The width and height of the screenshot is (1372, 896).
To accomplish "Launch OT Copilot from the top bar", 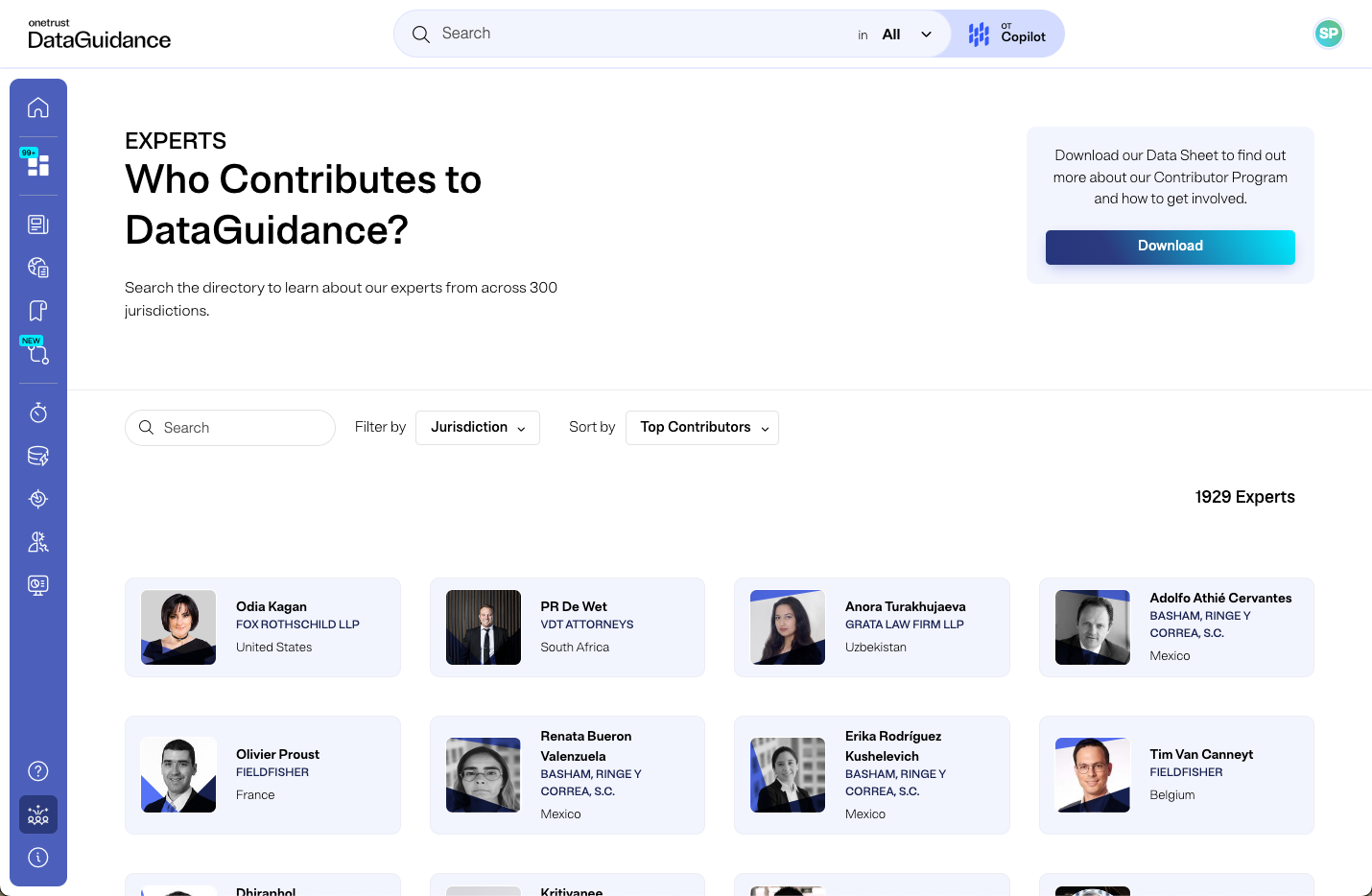I will pos(1005,34).
